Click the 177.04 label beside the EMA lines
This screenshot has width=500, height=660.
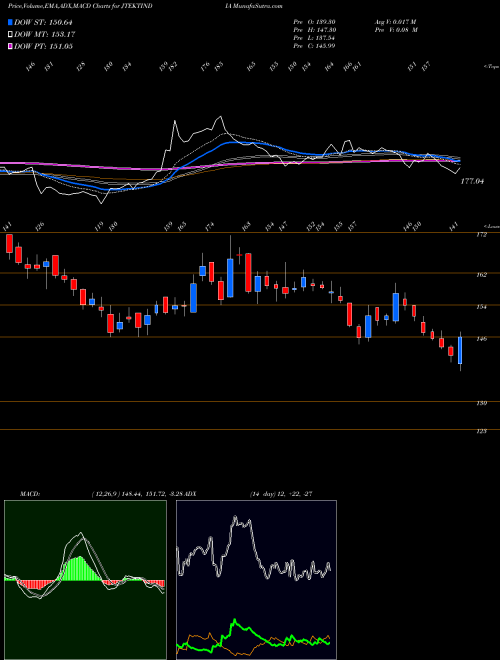(472, 181)
